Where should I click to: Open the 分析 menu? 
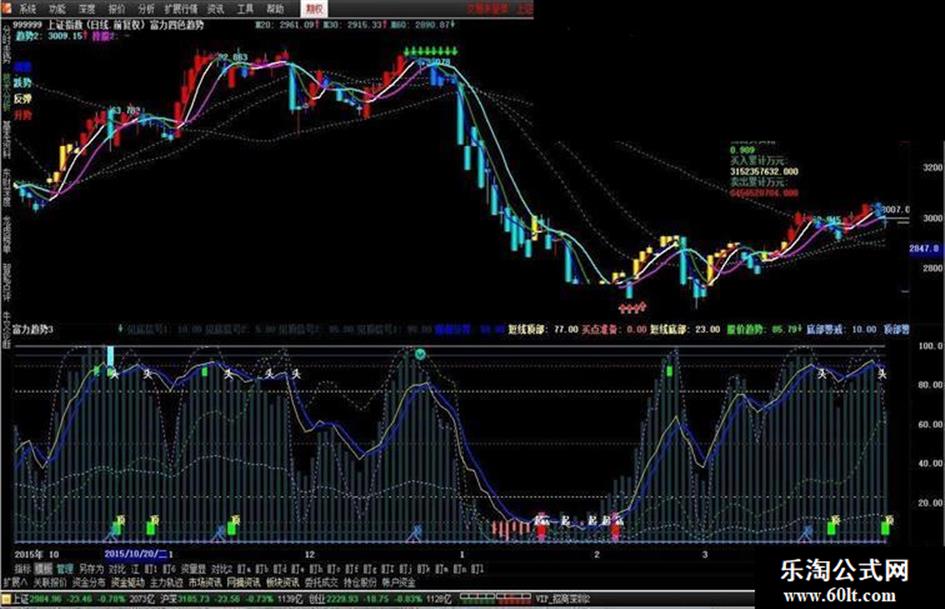146,9
